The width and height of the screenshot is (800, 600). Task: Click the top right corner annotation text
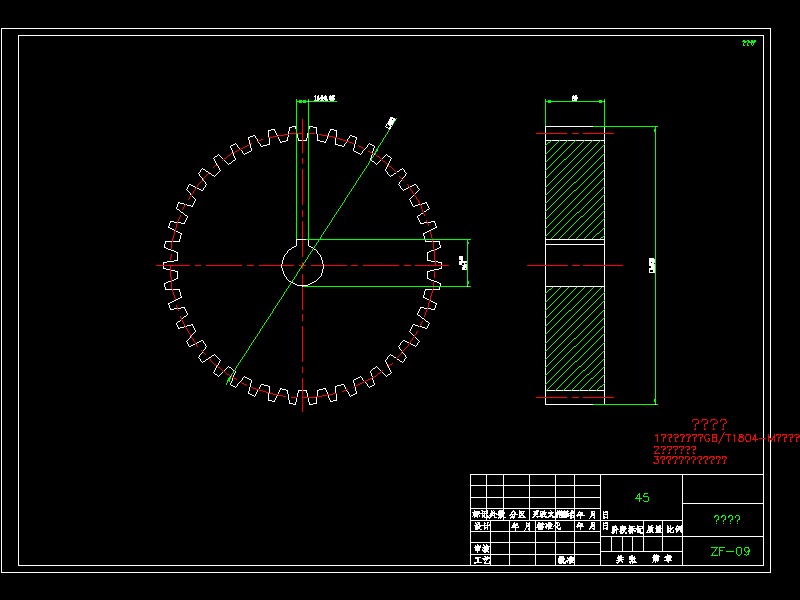(x=747, y=42)
